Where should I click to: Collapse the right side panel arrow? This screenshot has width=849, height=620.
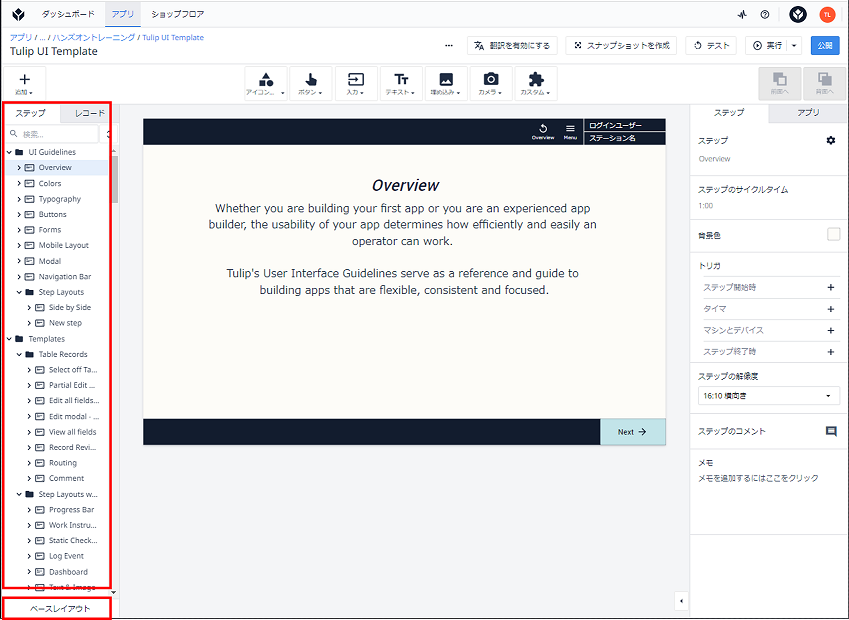click(681, 601)
